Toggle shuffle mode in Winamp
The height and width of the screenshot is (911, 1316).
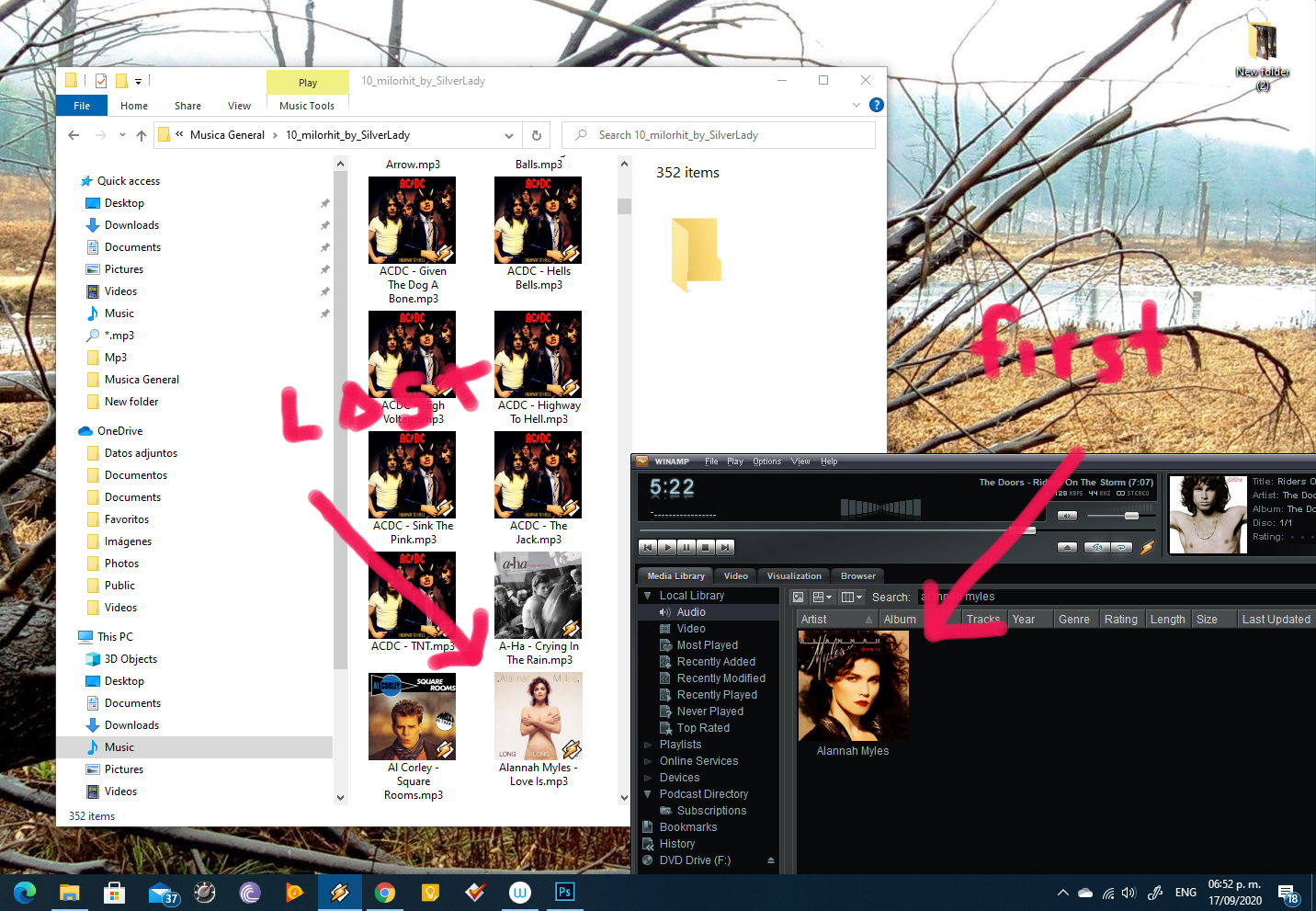click(1097, 547)
